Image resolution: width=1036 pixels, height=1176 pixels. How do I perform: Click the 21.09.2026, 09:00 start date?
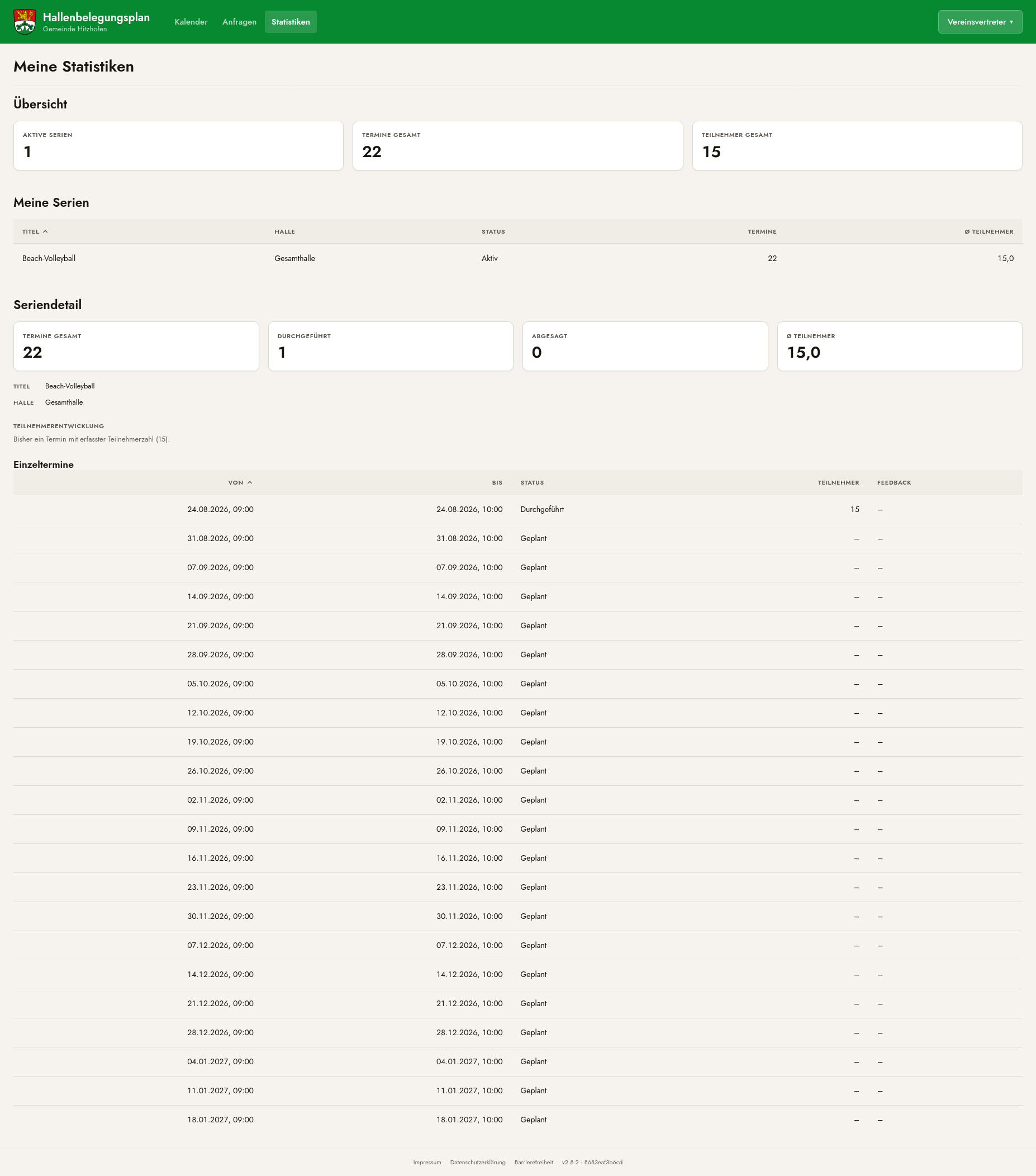tap(220, 626)
